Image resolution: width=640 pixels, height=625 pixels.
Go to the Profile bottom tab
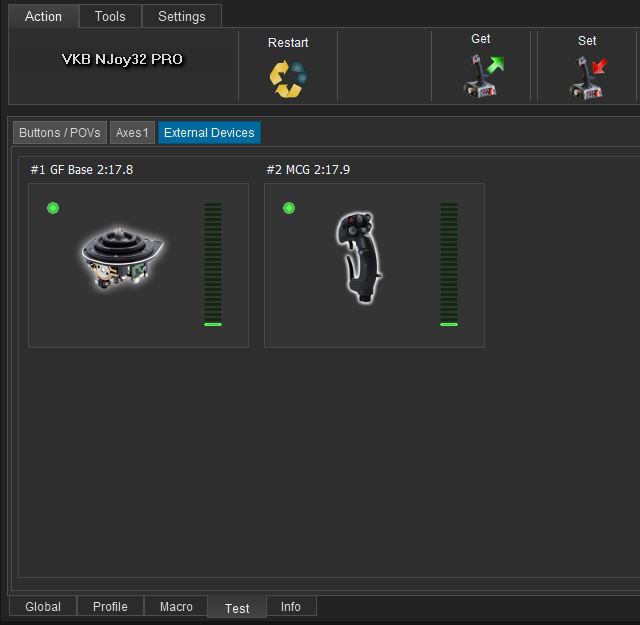(x=110, y=607)
